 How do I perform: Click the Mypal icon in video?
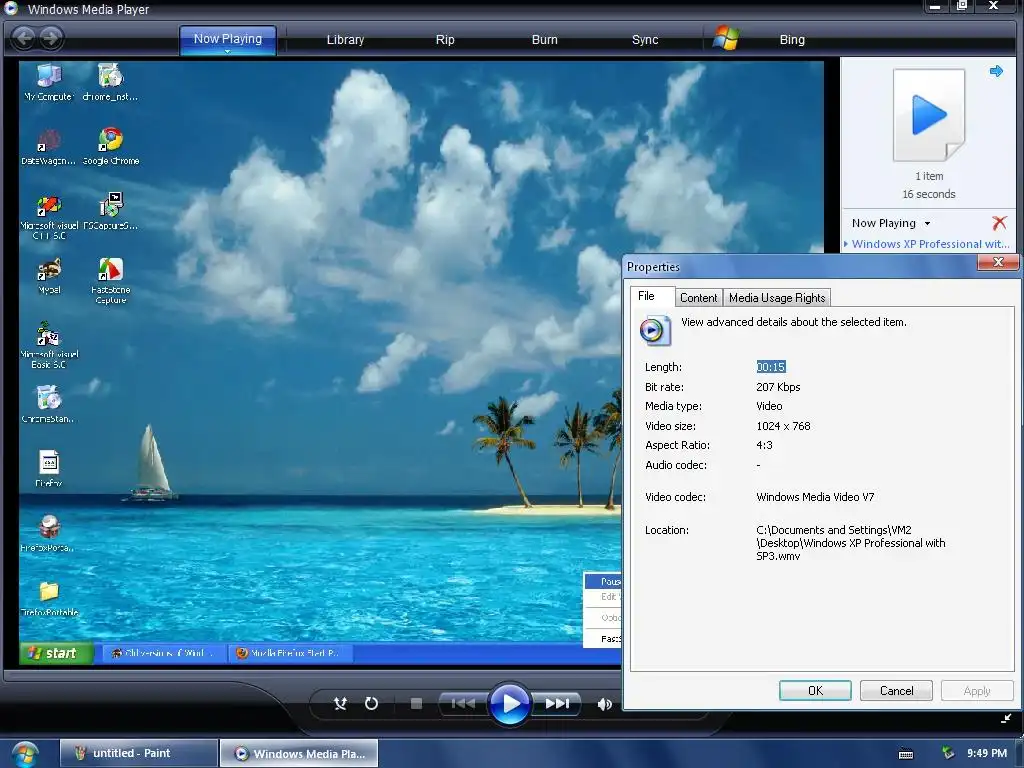click(49, 276)
